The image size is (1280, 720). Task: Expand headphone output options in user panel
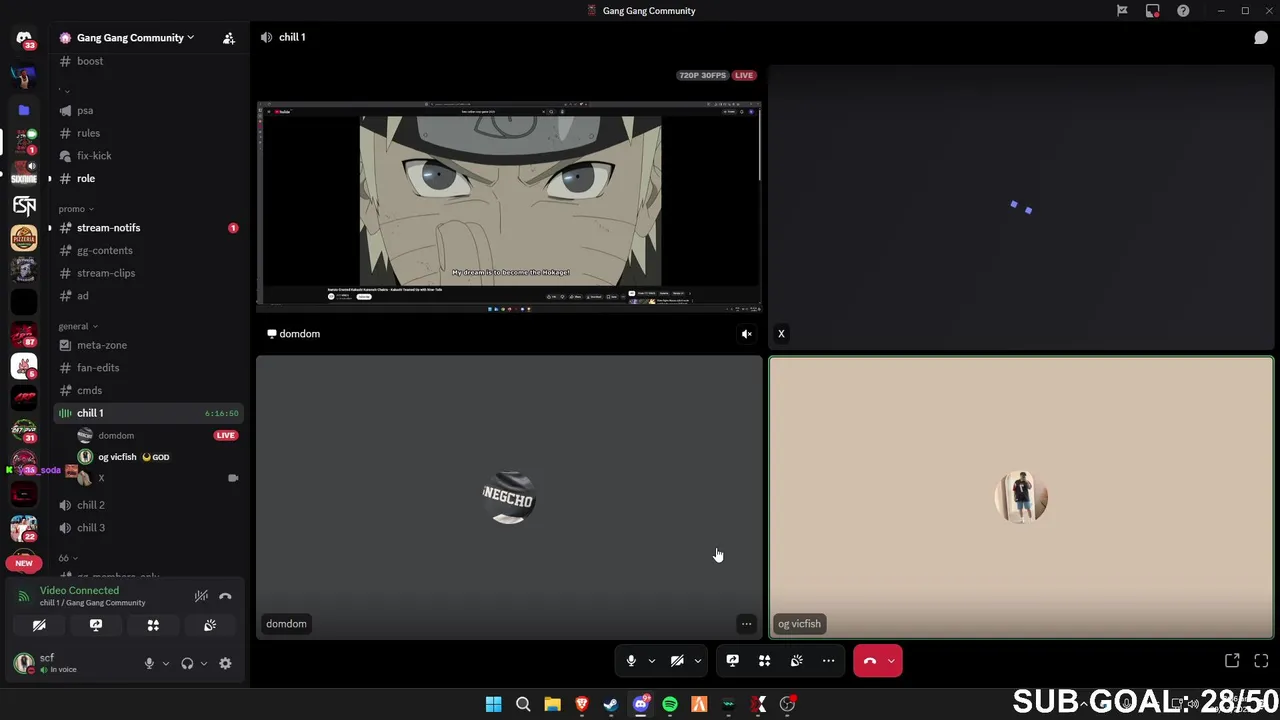coord(204,663)
